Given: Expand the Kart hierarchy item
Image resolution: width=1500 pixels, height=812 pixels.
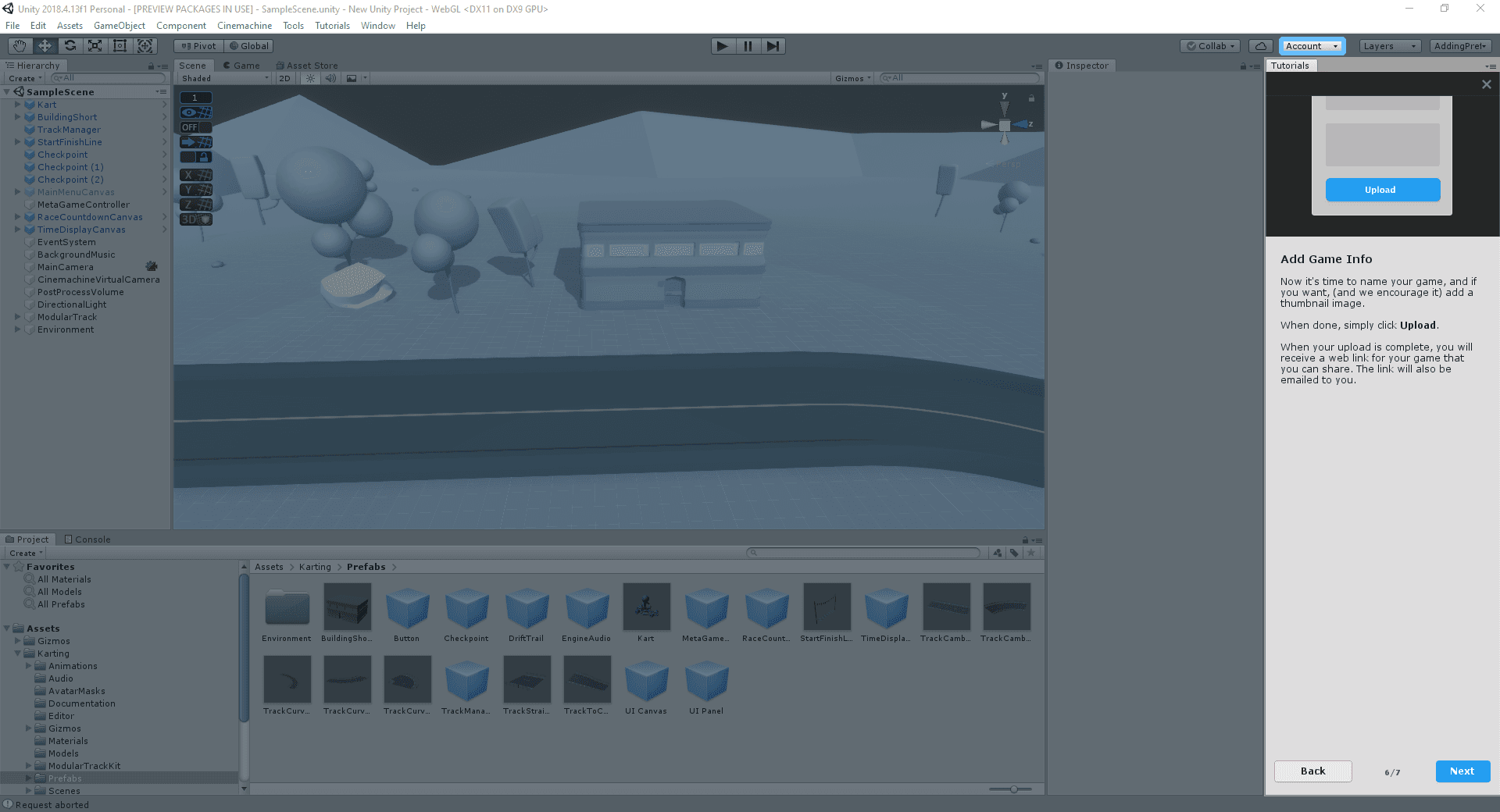Looking at the screenshot, I should coord(17,105).
